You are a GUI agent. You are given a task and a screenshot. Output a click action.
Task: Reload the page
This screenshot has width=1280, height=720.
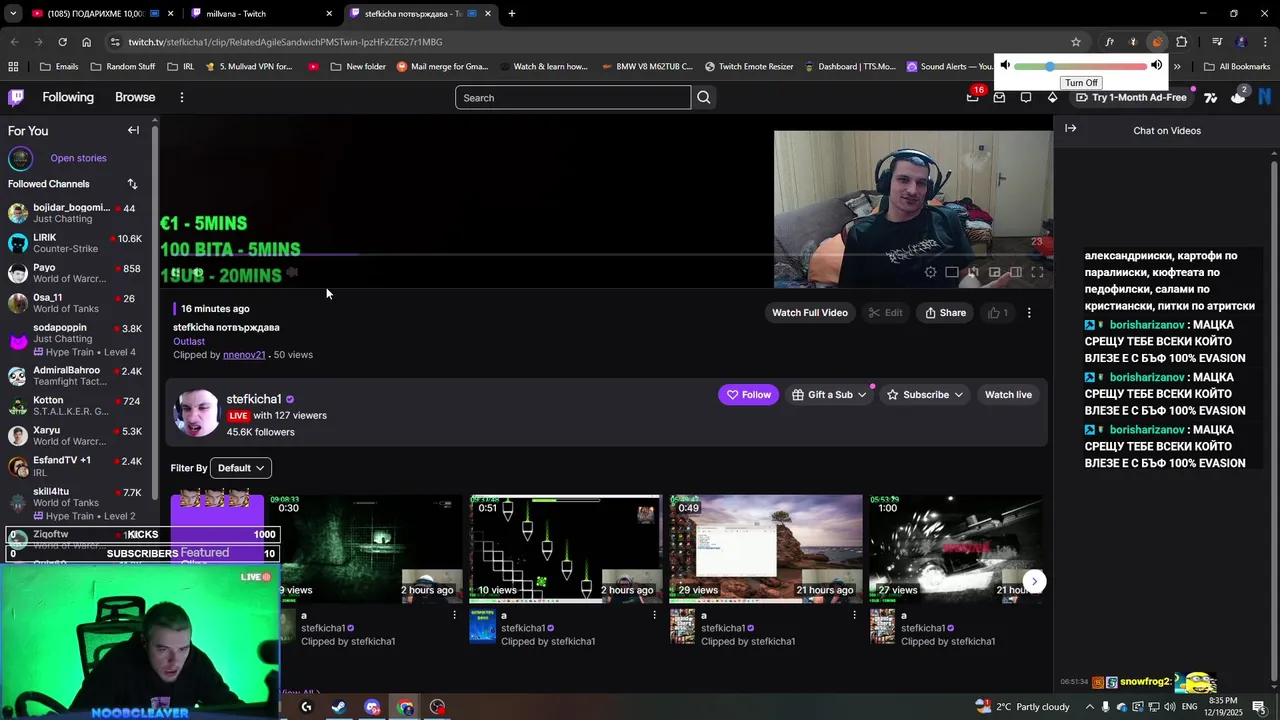pyautogui.click(x=62, y=42)
